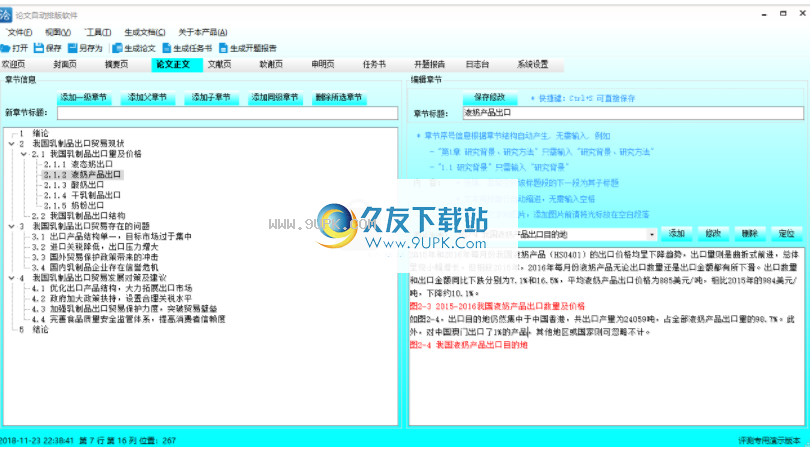Click the 定位 button
Screen dimensions: 810x453
coord(786,234)
